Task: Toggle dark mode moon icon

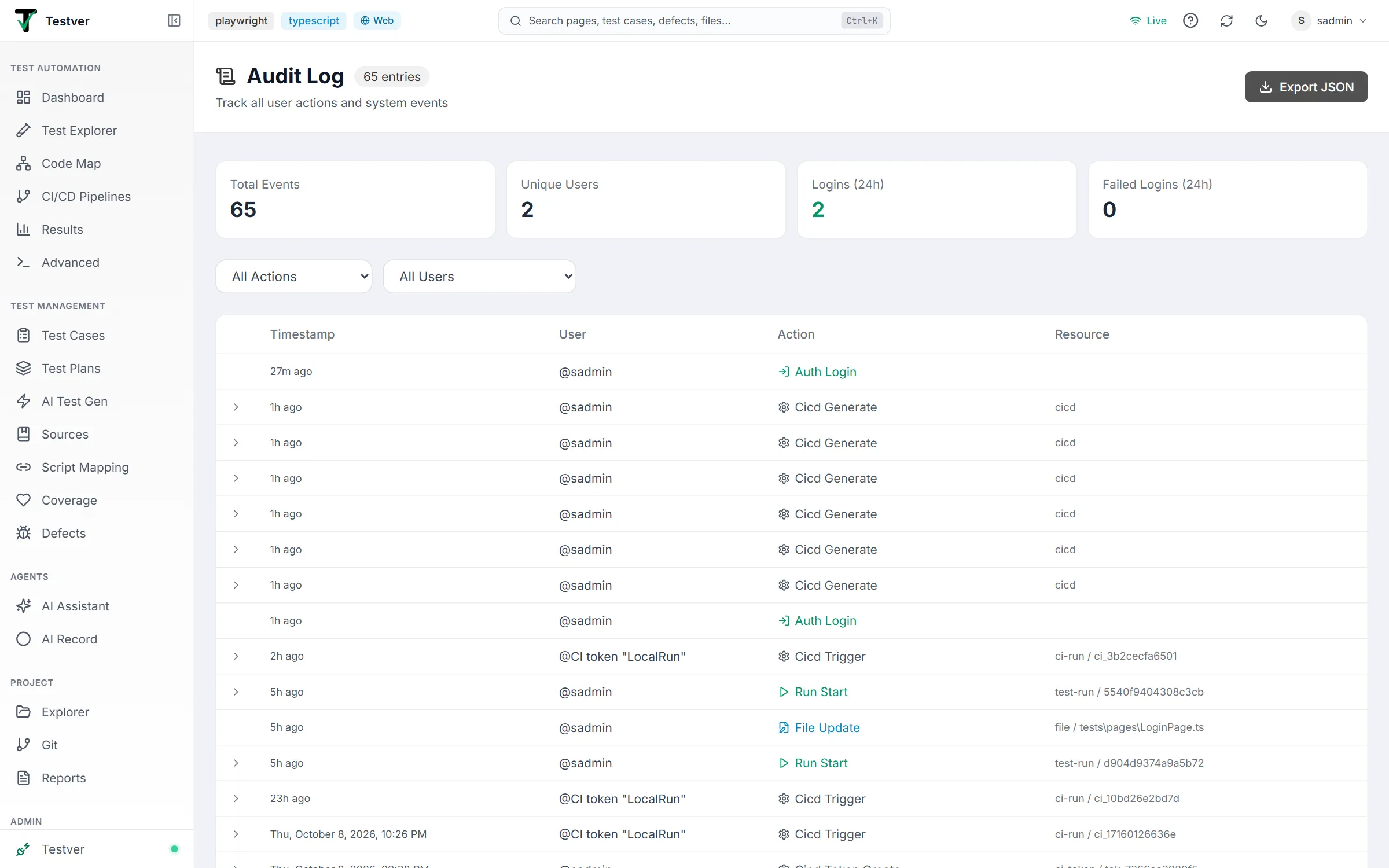Action: point(1262,21)
